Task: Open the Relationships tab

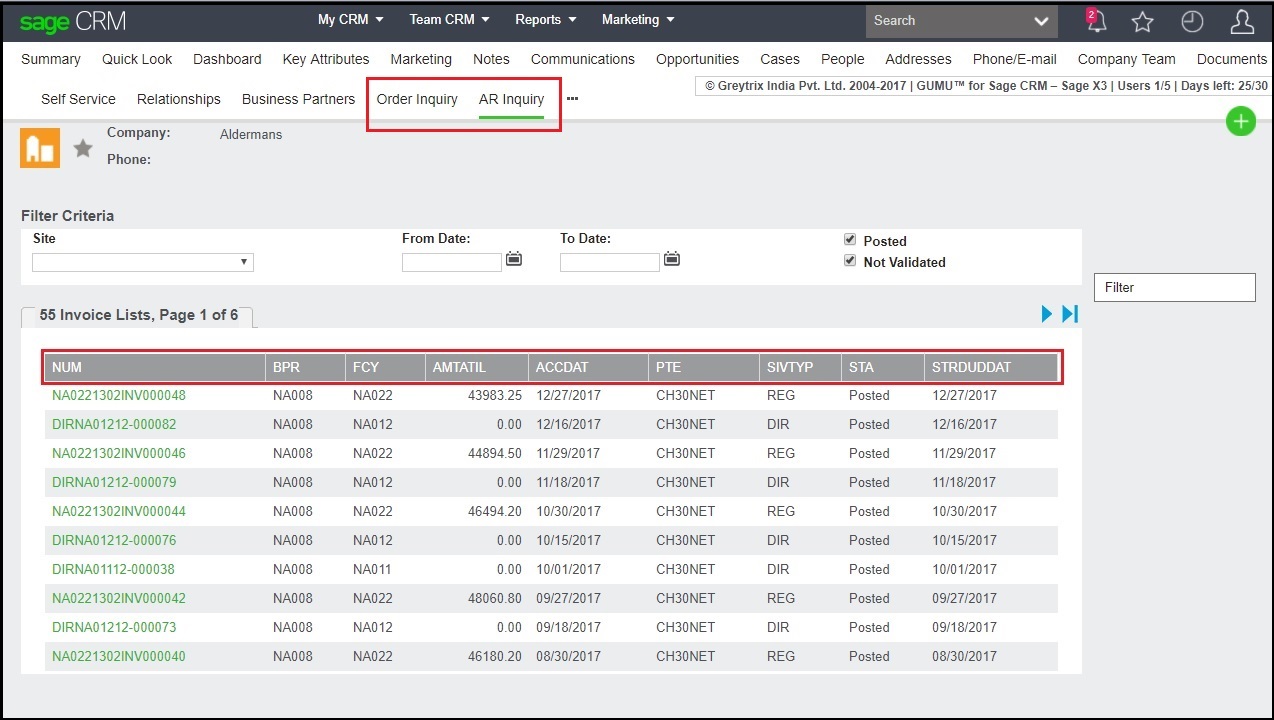Action: 179,99
